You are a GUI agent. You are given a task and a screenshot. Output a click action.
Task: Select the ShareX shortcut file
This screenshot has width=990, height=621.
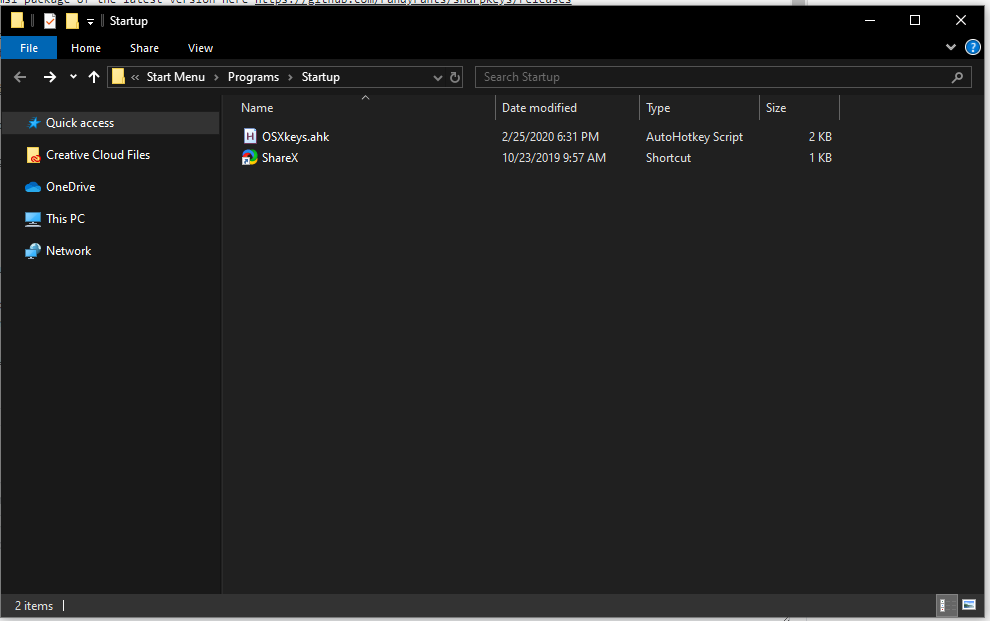click(x=280, y=158)
